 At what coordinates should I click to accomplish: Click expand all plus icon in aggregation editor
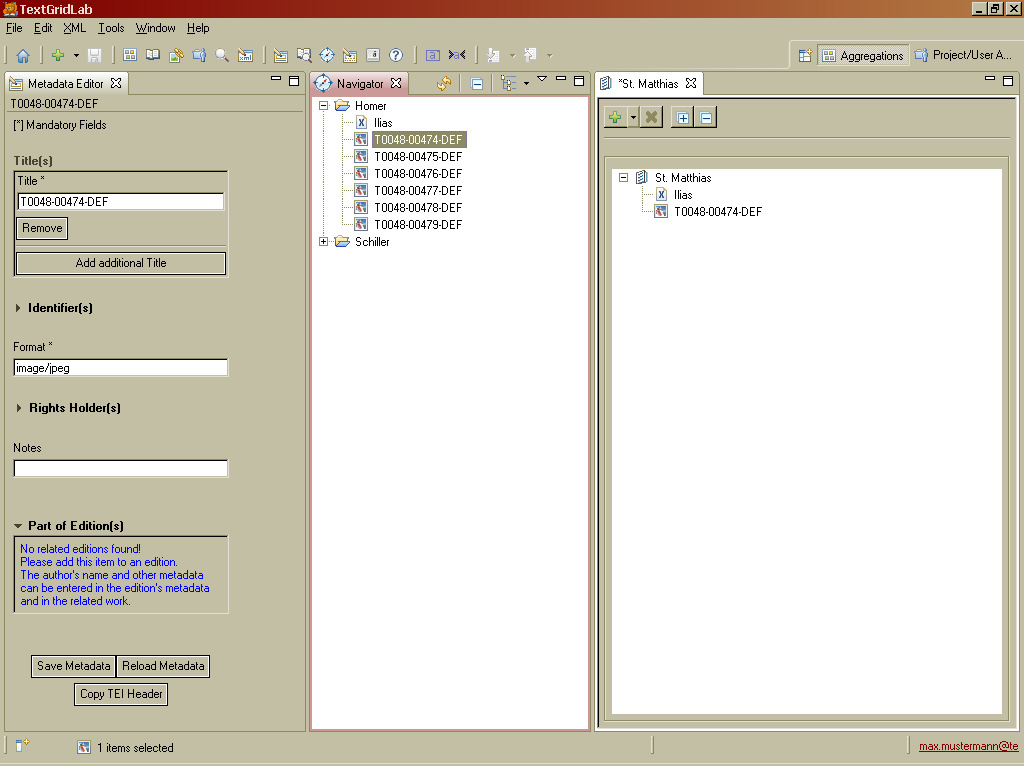point(683,118)
